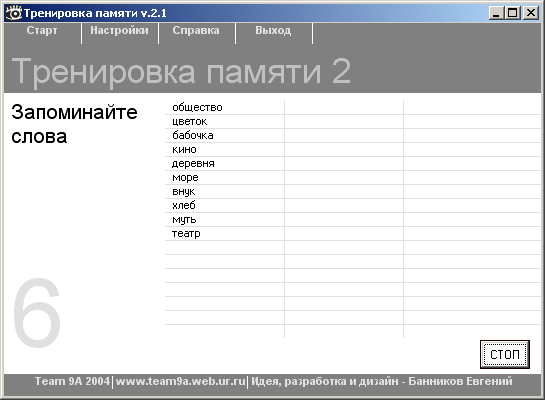Open the Старт menu
The height and width of the screenshot is (400, 545).
coord(42,31)
